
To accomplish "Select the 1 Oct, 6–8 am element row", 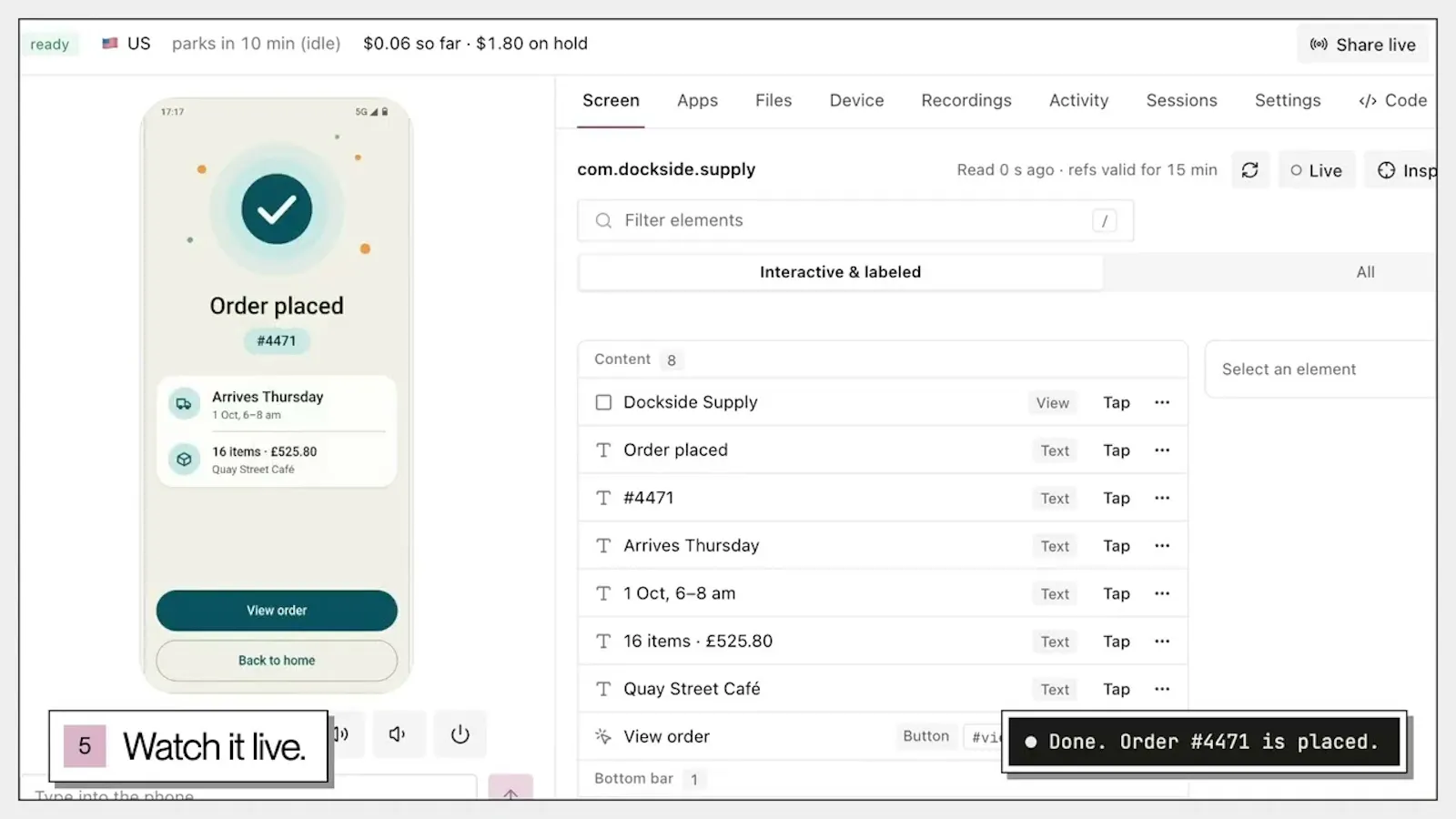I will click(x=883, y=593).
